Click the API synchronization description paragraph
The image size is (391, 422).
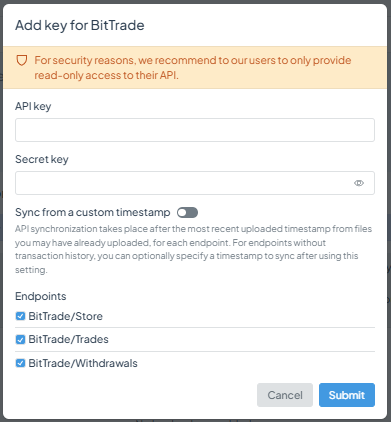point(193,249)
